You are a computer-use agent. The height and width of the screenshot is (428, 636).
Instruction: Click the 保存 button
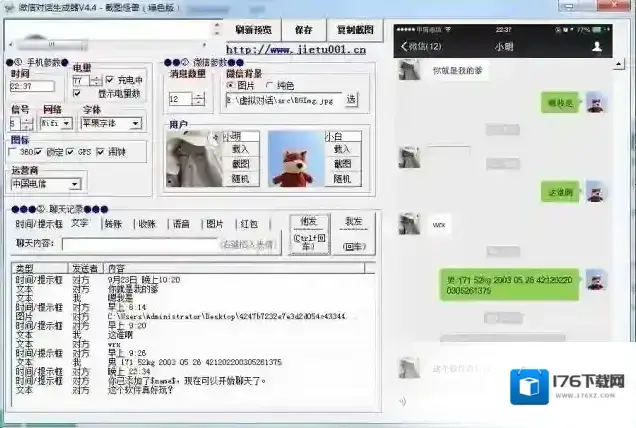tap(303, 30)
